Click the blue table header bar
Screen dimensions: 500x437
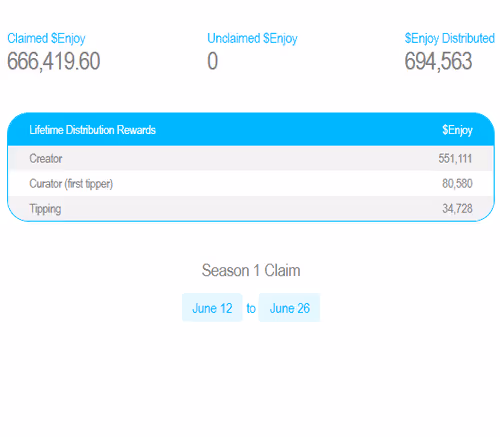(251, 129)
